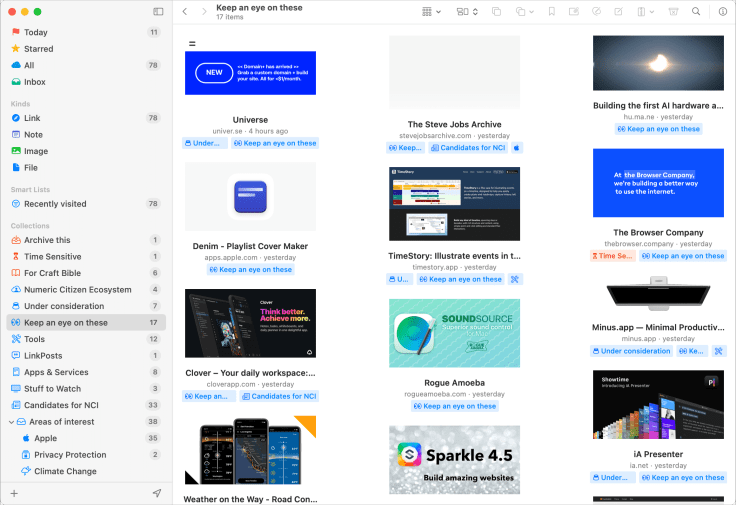Click the bookmark toolbar icon
Screen dimensions: 736x505
tap(552, 12)
